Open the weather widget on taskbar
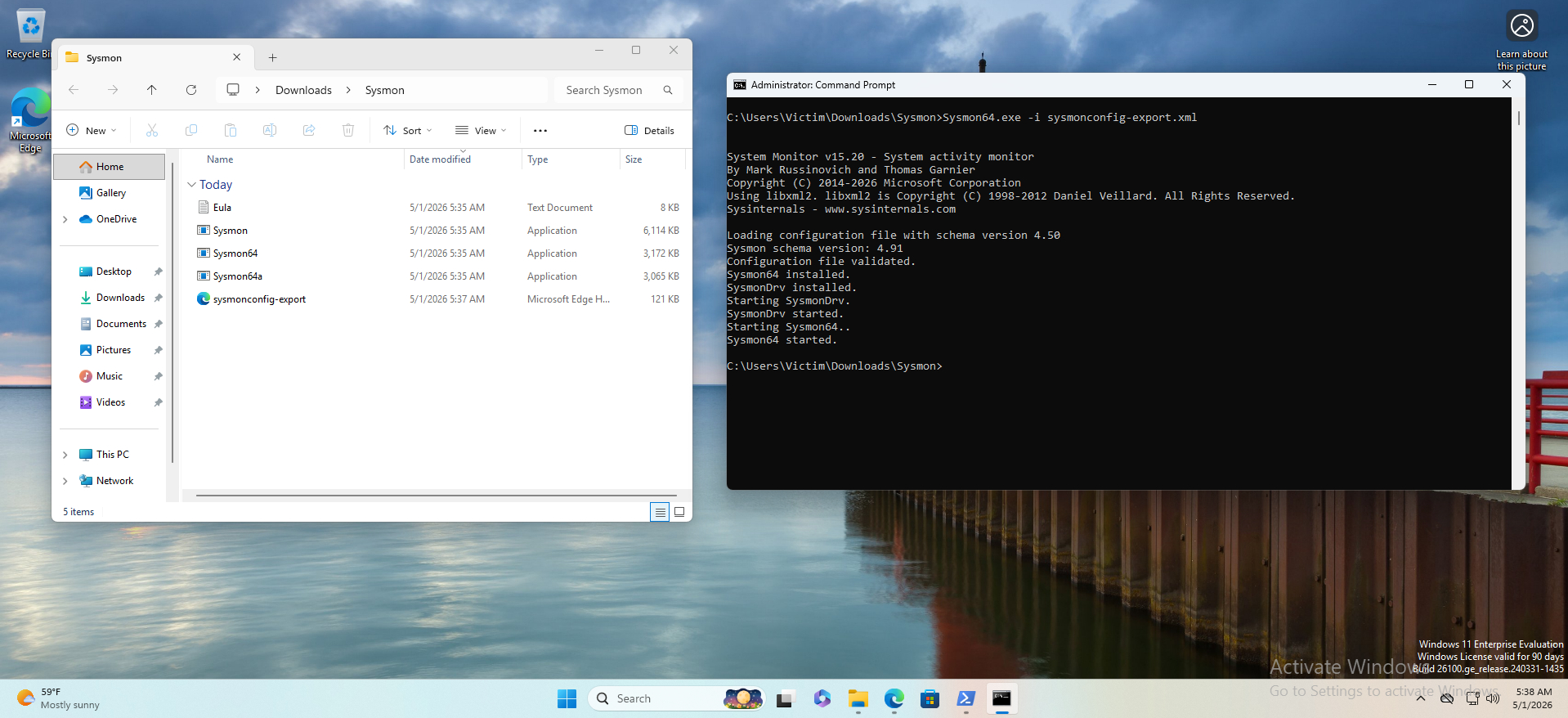The image size is (1568, 718). (x=59, y=698)
